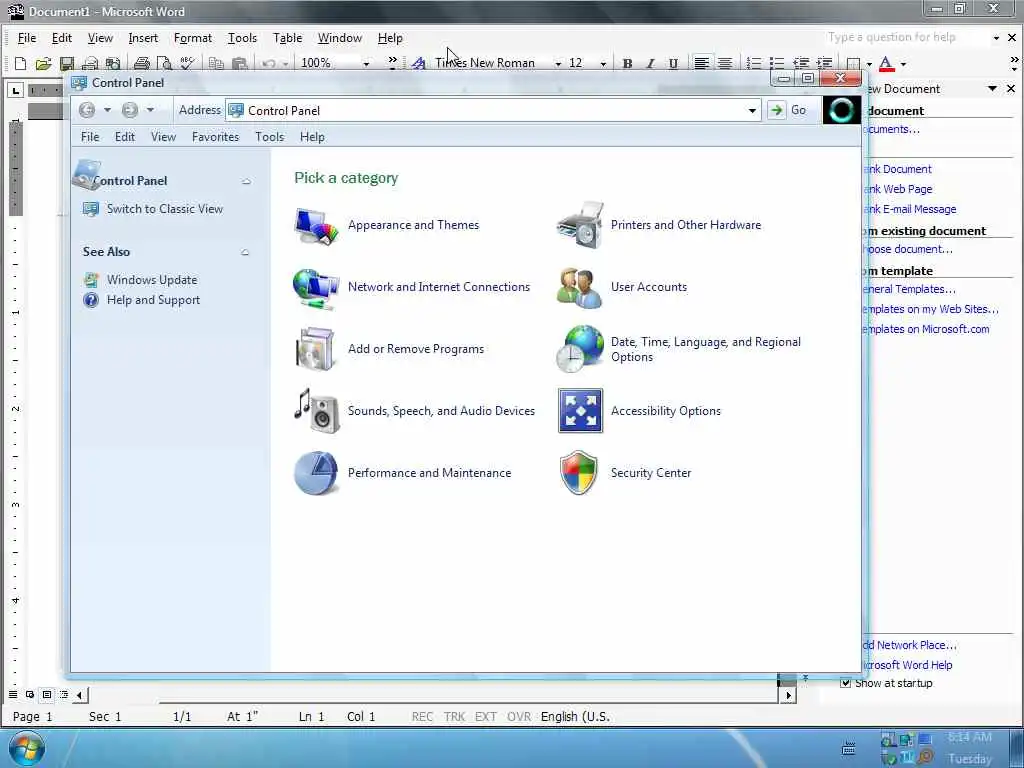Toggle bulleted list in Word toolbar

point(776,63)
